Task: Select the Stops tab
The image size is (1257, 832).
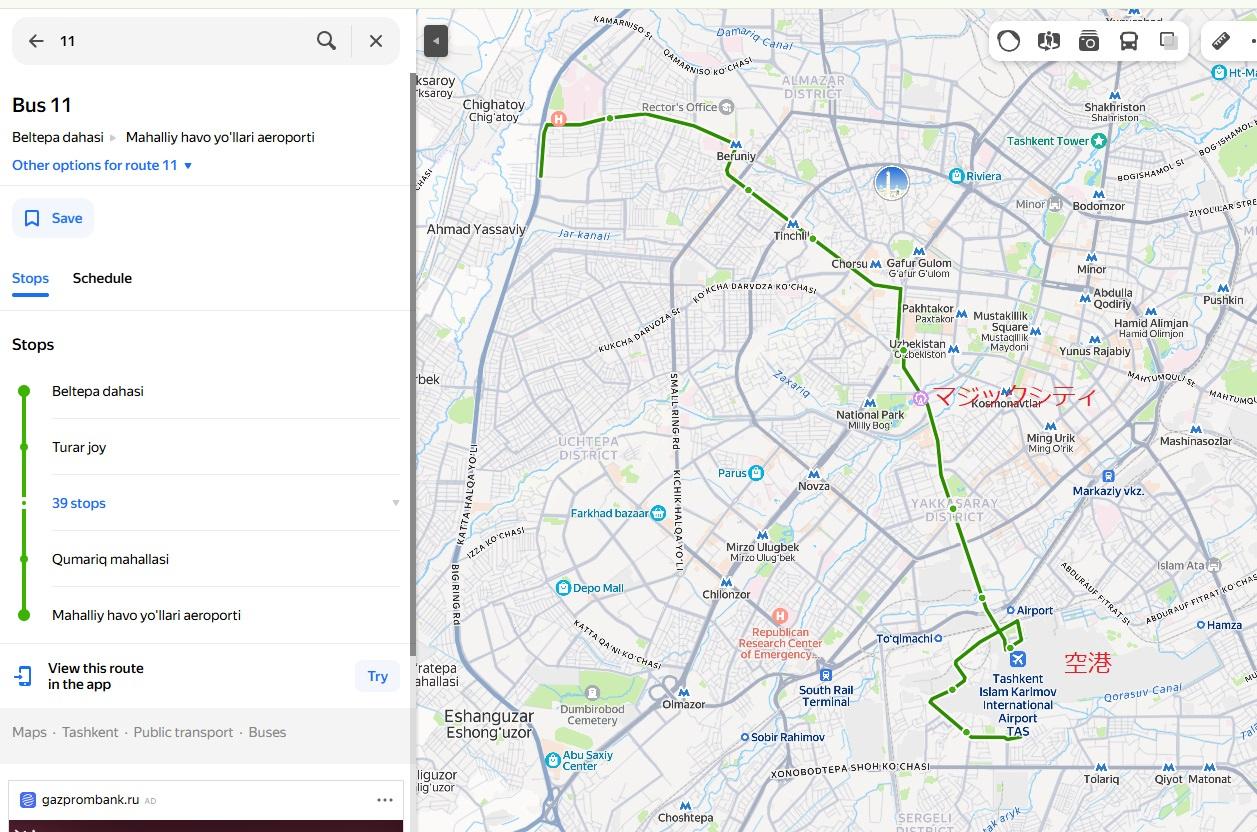Action: pos(30,278)
